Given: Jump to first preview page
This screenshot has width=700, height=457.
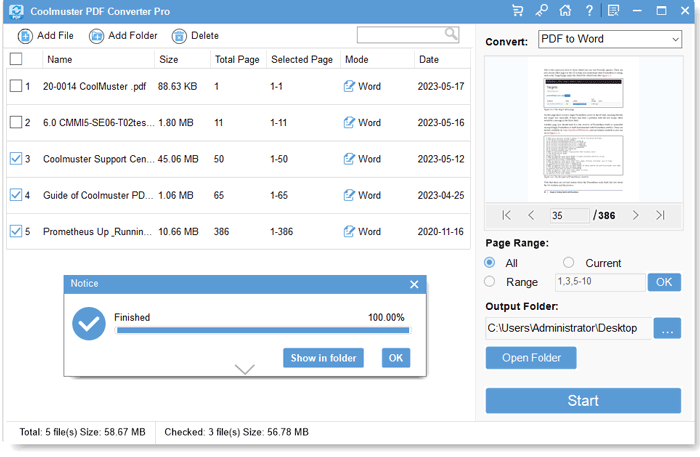Looking at the screenshot, I should coord(506,215).
